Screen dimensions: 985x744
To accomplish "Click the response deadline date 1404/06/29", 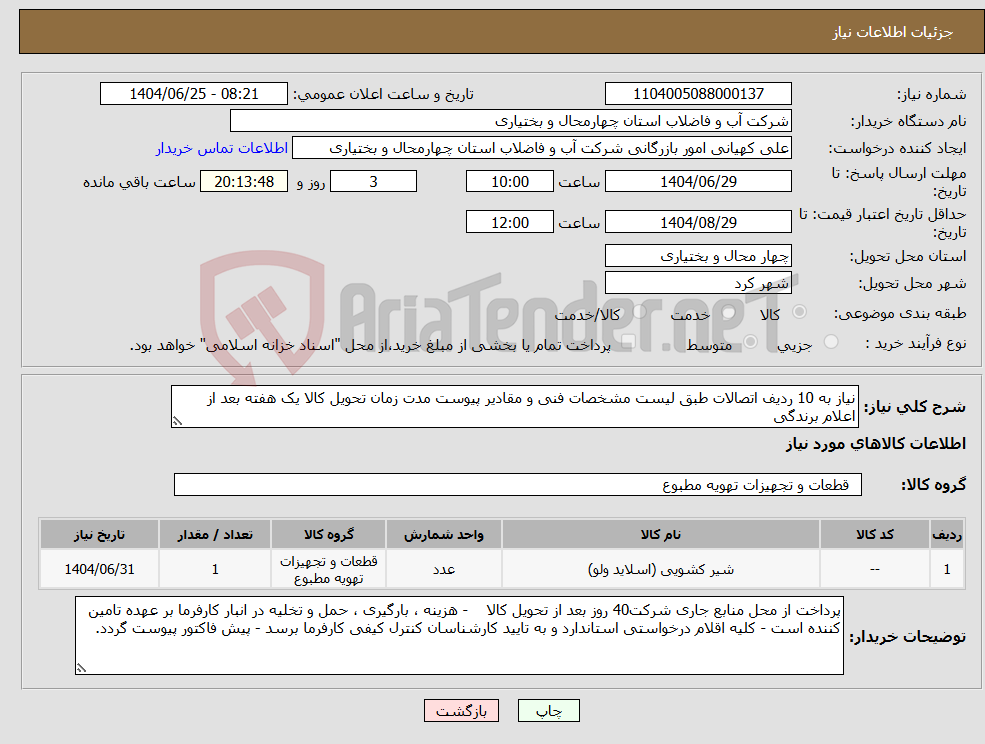I will [x=698, y=182].
